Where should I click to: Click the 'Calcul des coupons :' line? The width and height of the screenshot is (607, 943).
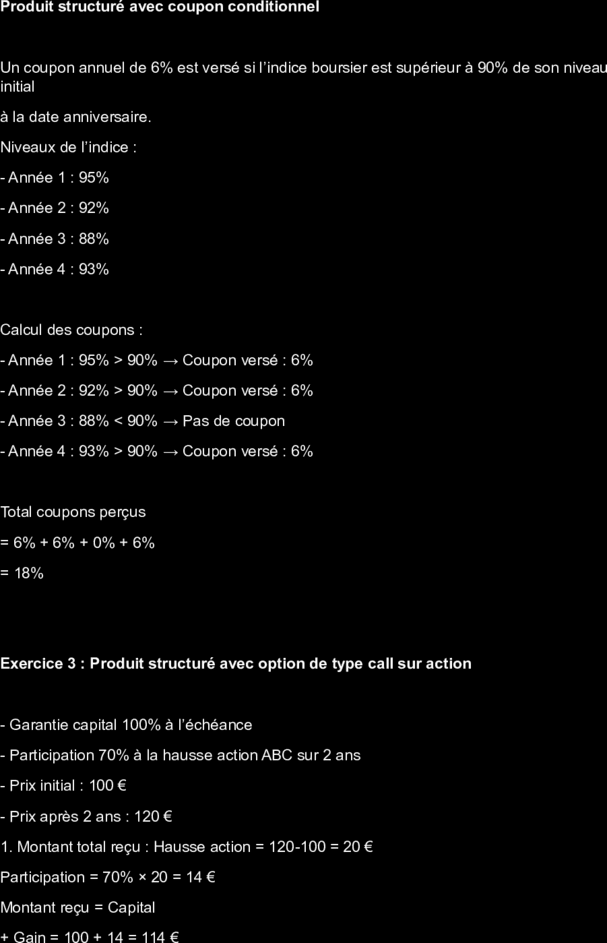coord(72,330)
